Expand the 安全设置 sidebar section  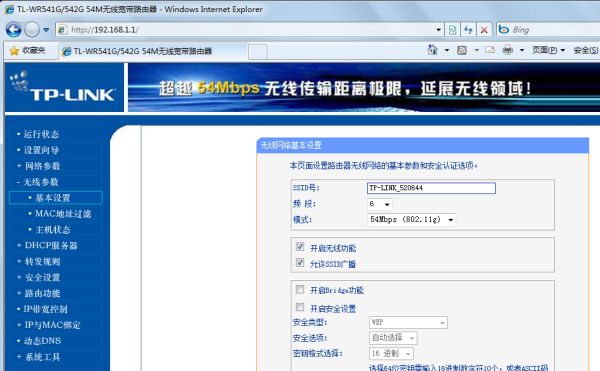[42, 278]
